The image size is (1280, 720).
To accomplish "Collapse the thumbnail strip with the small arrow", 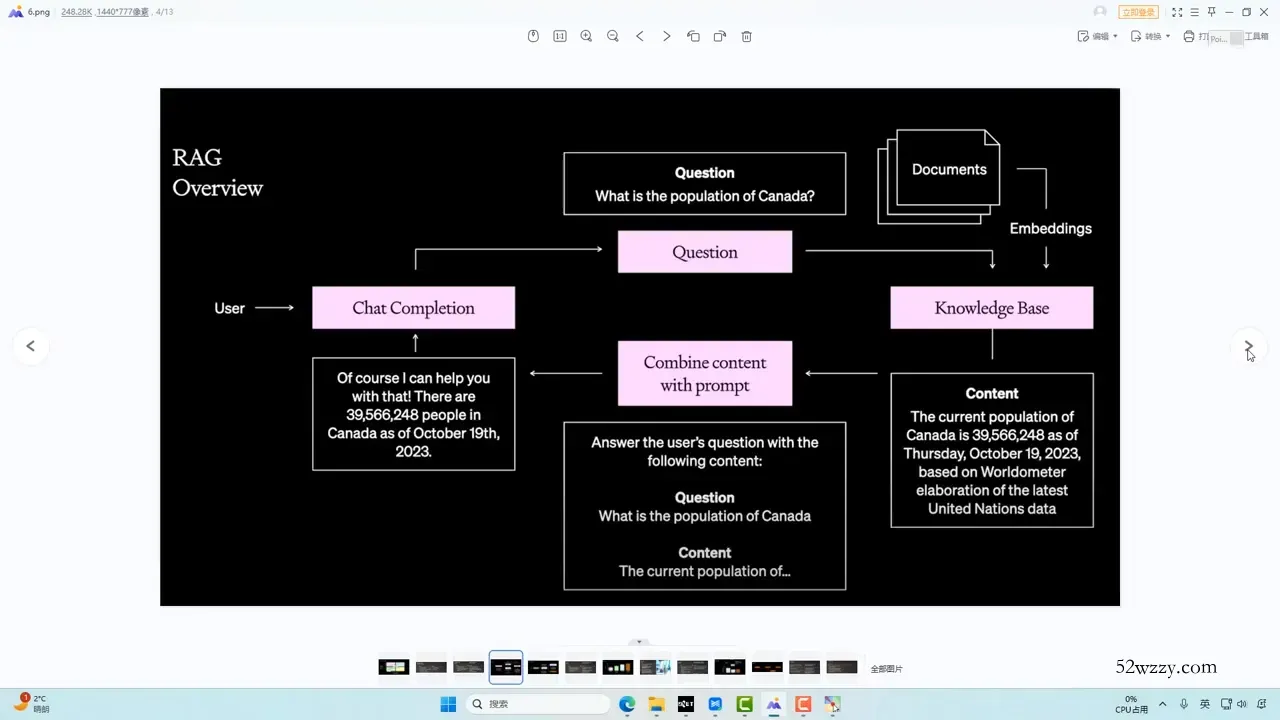I will click(x=640, y=642).
